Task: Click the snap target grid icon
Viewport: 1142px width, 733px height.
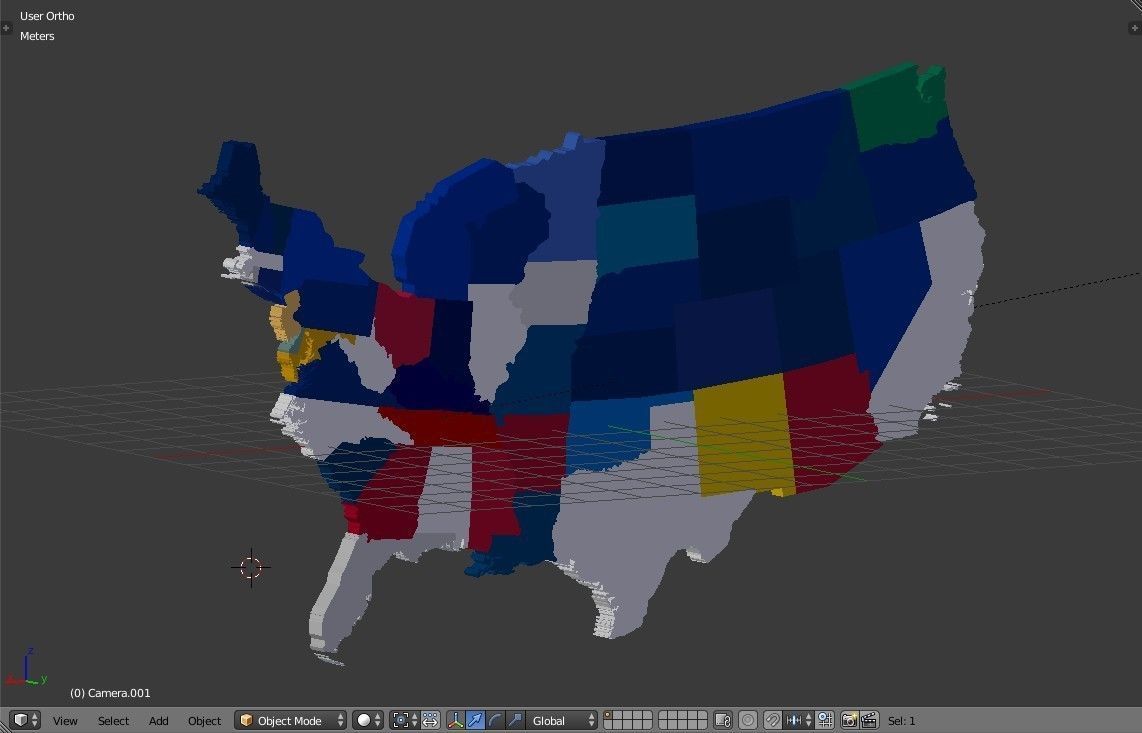Action: click(824, 721)
